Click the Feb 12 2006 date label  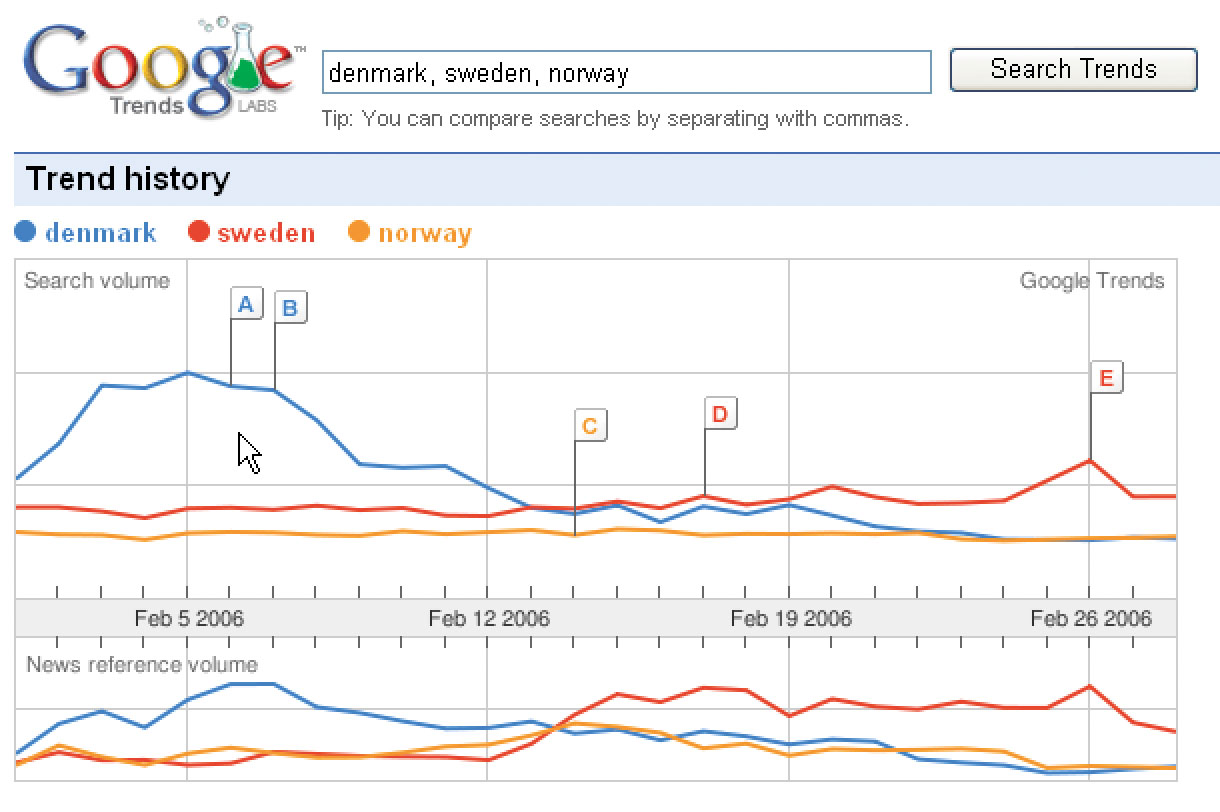click(x=489, y=619)
